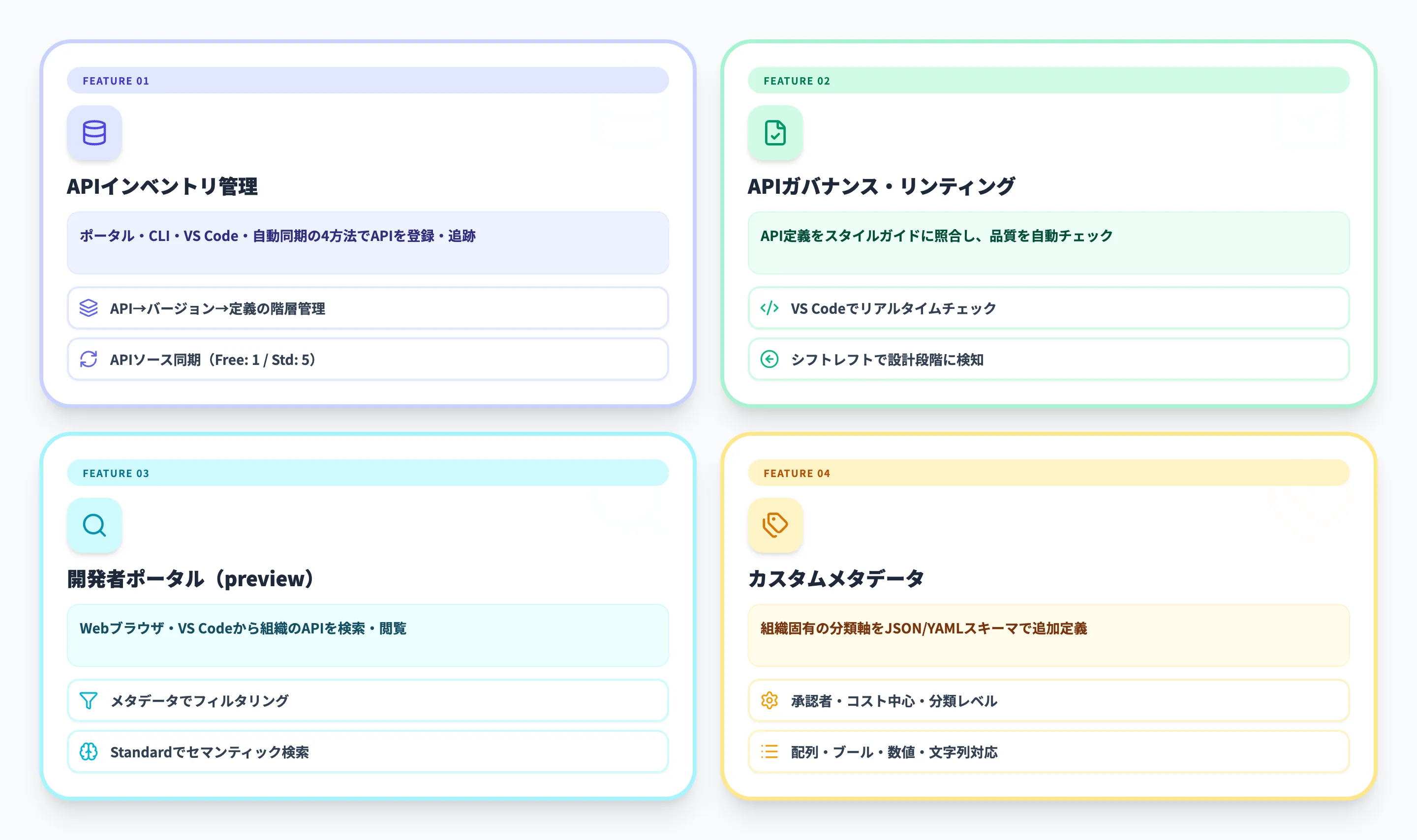1417x840 pixels.
Task: Select the shift-left arrow icon
Action: coord(770,360)
